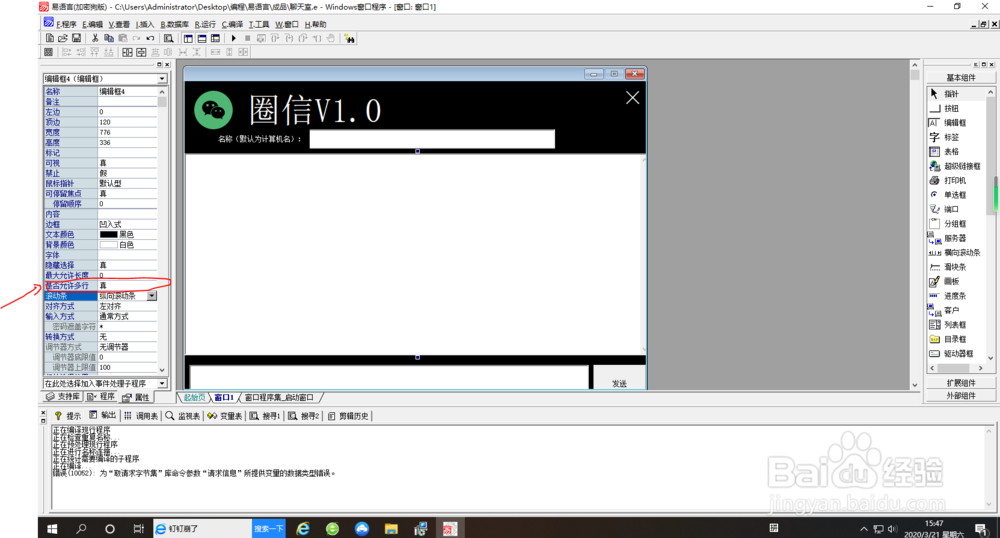Toggle the 可视 (visible) property value
This screenshot has height=538, width=1000.
coord(127,163)
